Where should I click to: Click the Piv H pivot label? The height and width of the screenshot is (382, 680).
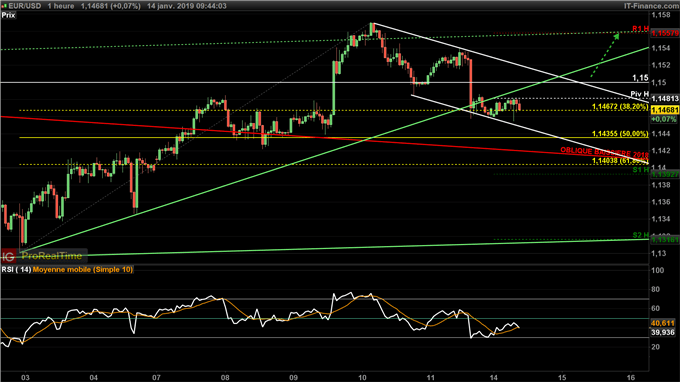point(639,94)
